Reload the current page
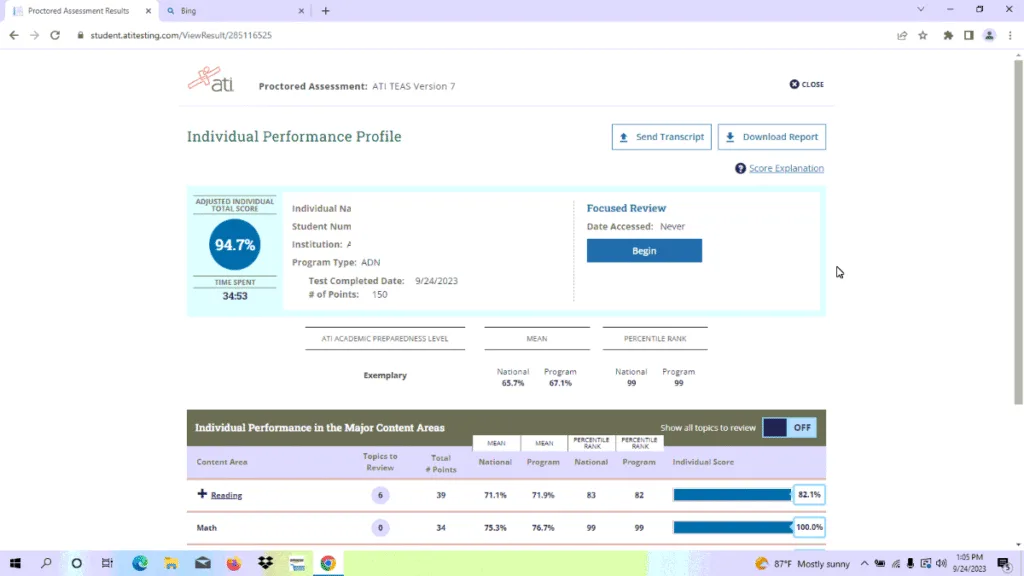The height and width of the screenshot is (576, 1024). pos(55,35)
